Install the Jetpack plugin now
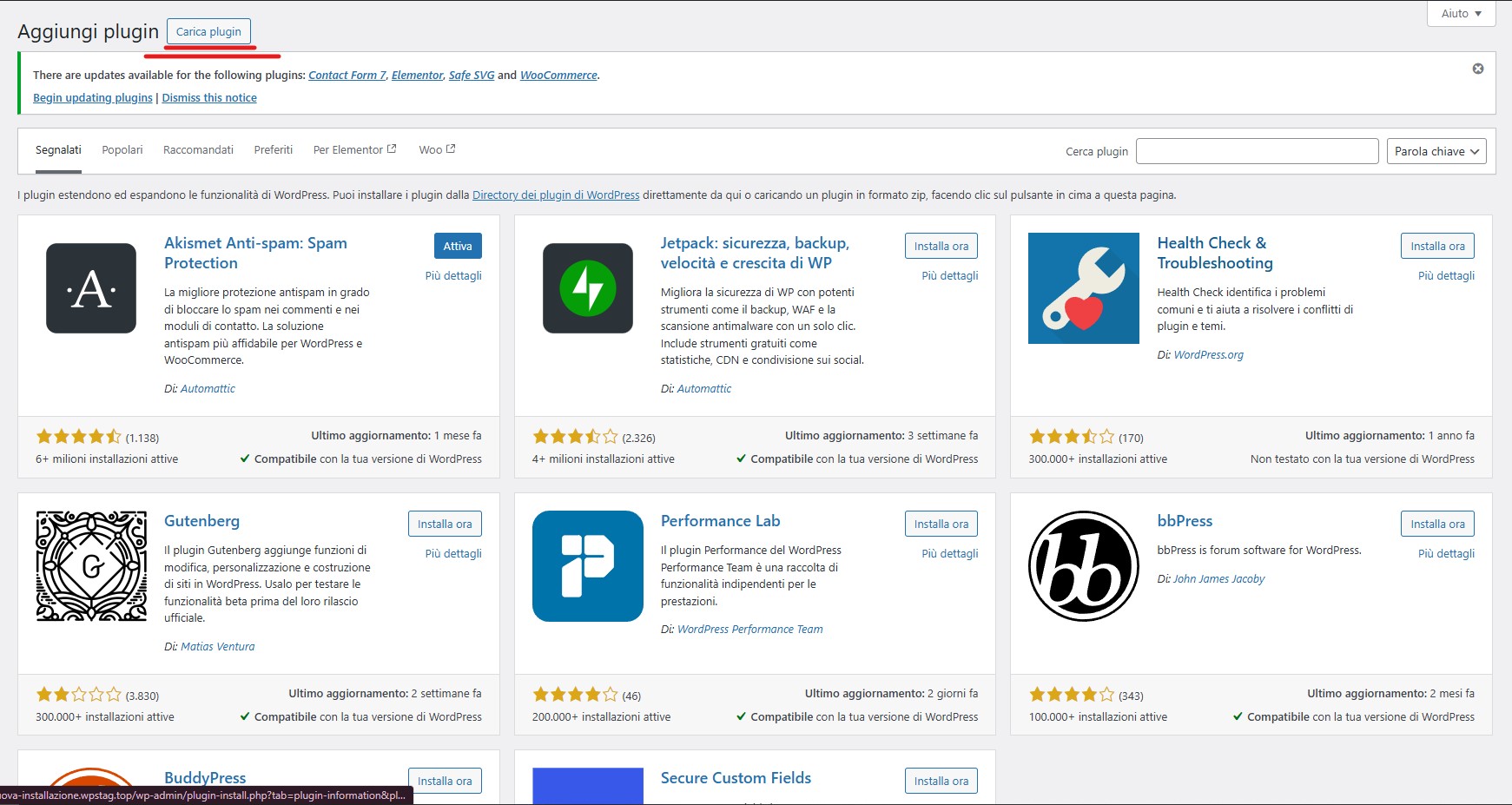The image size is (1512, 805). [941, 246]
